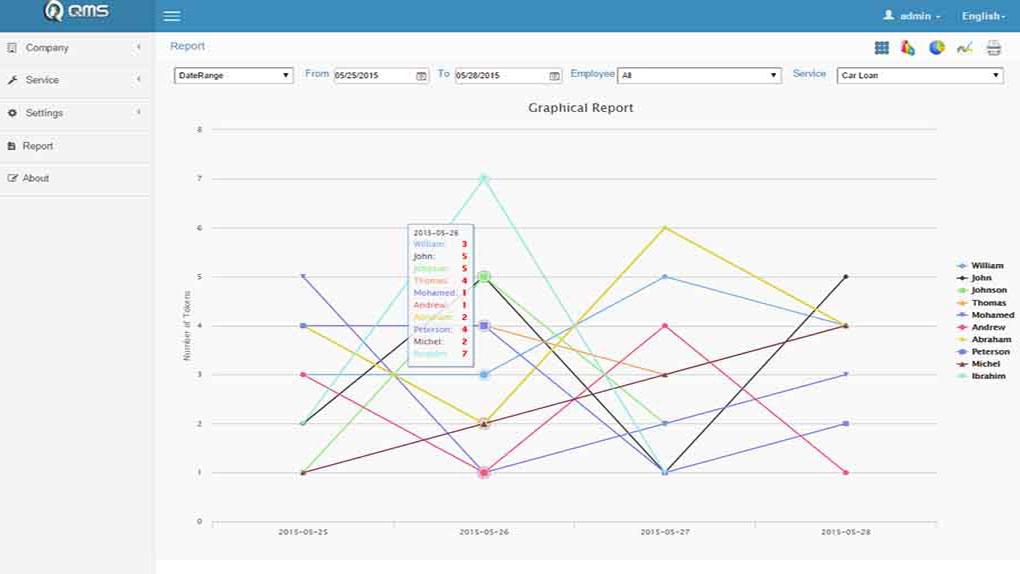Open the Car Loan service dropdown
This screenshot has height=574, width=1020.
[x=920, y=75]
